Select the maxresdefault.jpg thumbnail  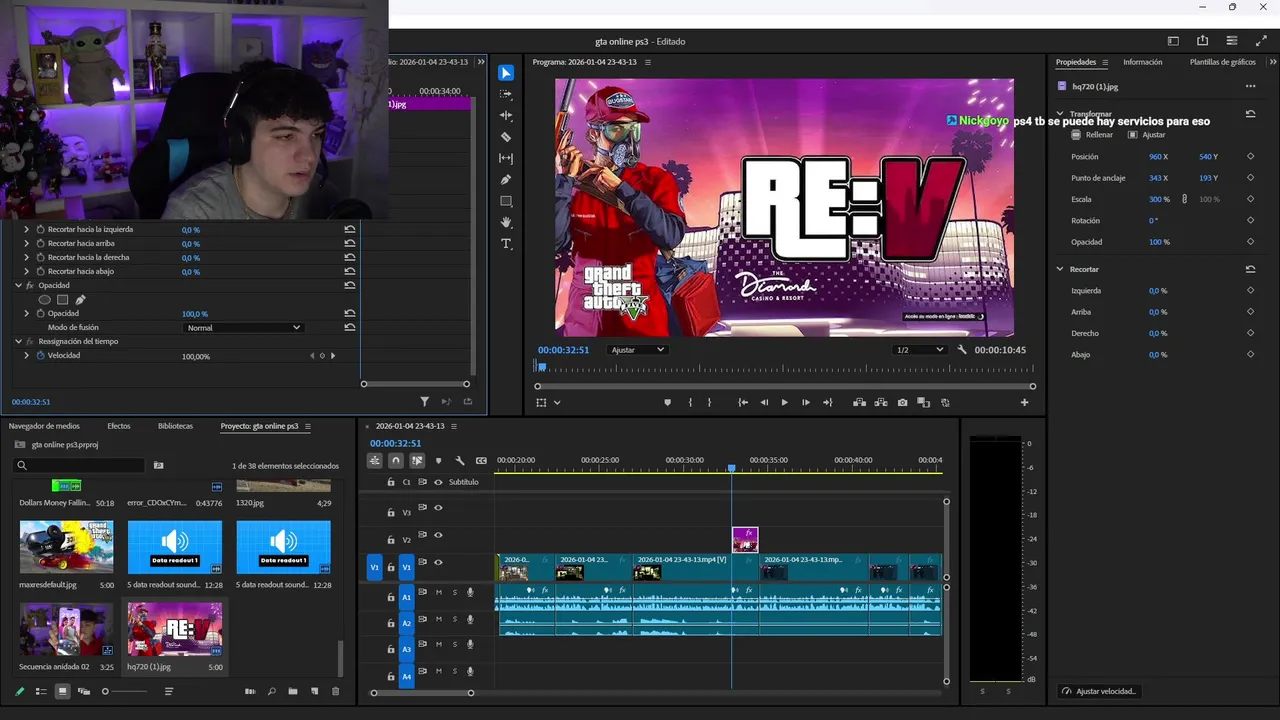[66, 547]
